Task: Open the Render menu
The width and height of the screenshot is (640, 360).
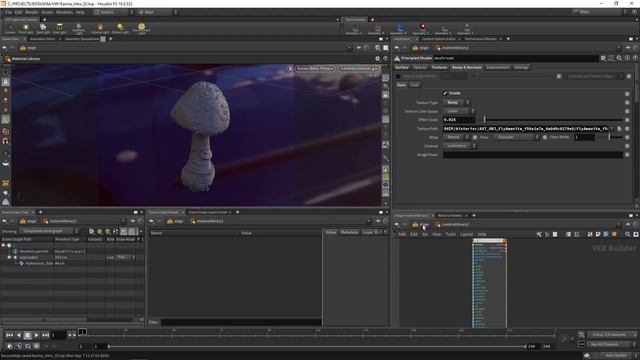Action: pos(31,12)
